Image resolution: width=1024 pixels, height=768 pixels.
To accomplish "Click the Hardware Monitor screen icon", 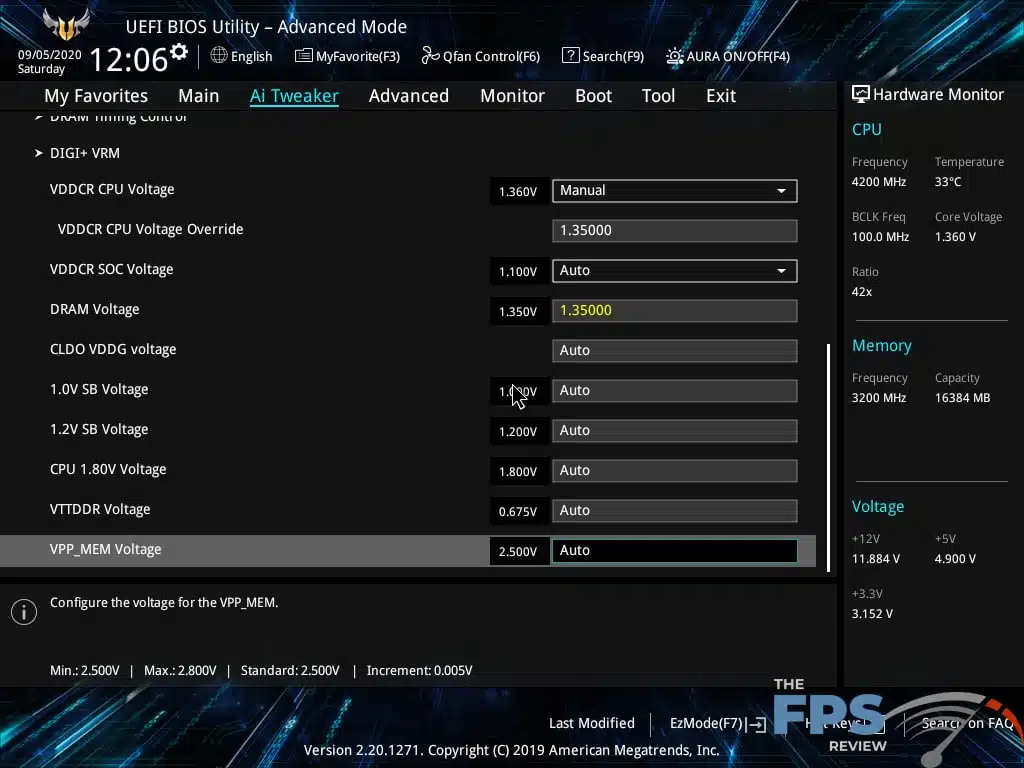I will coord(861,94).
